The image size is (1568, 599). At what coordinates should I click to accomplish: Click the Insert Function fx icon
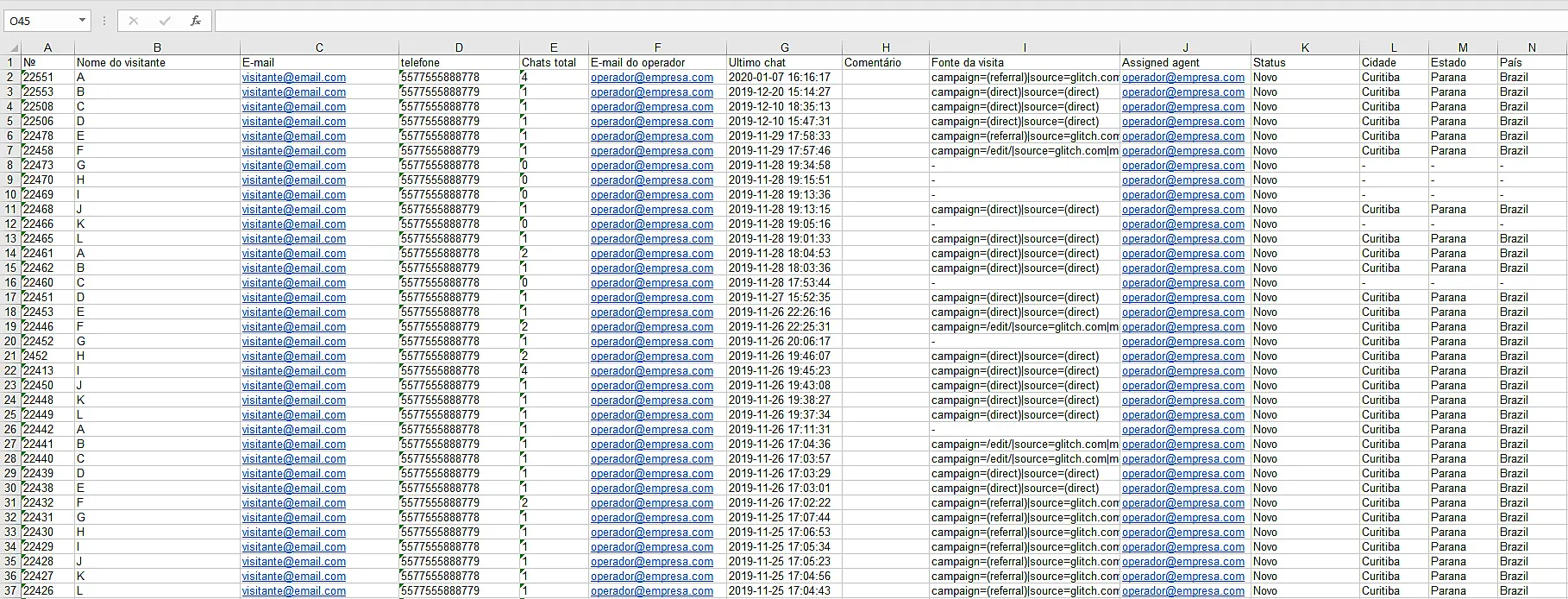(x=196, y=21)
